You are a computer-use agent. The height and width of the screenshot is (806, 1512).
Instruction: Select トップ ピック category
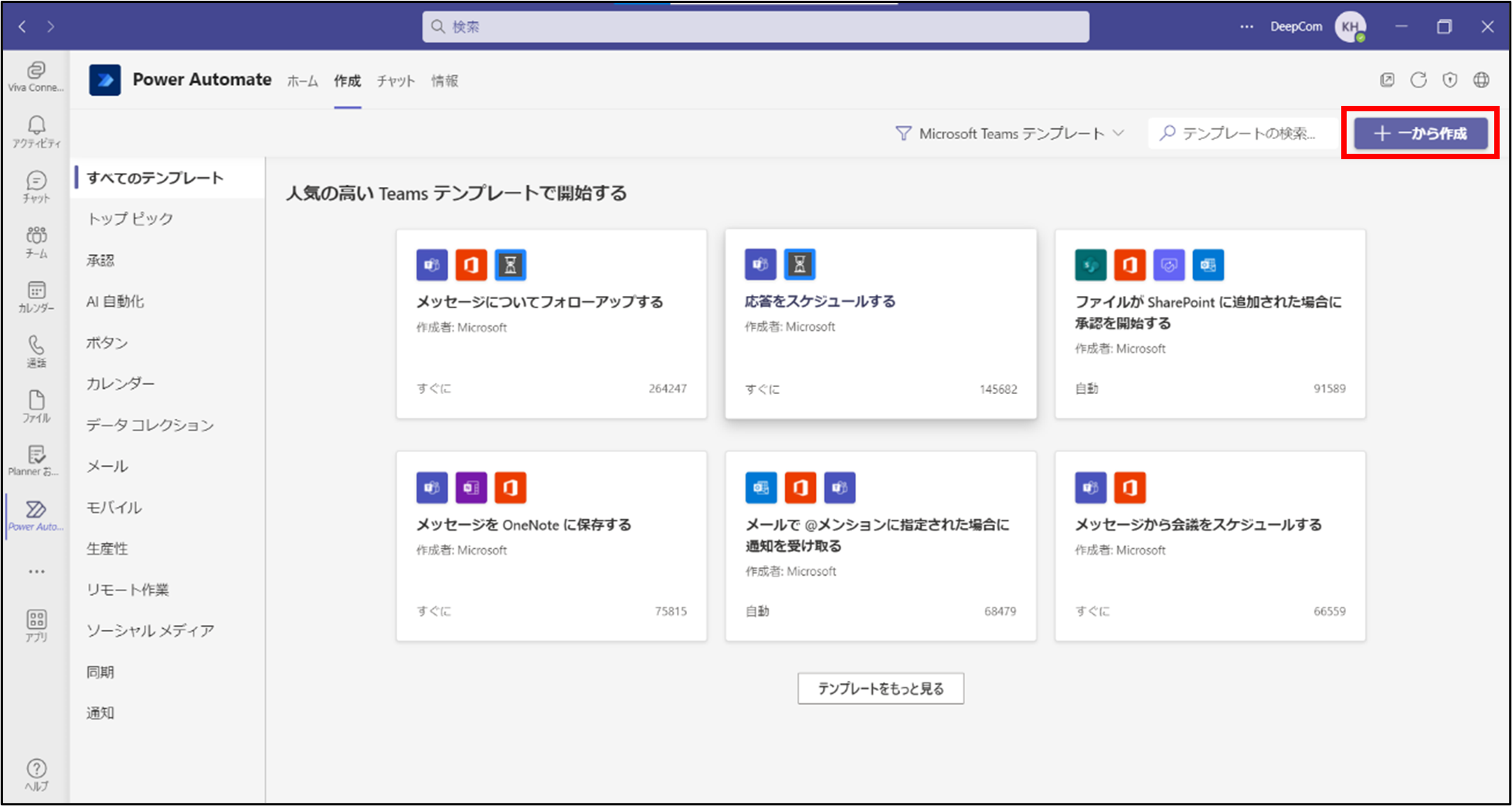[169, 219]
